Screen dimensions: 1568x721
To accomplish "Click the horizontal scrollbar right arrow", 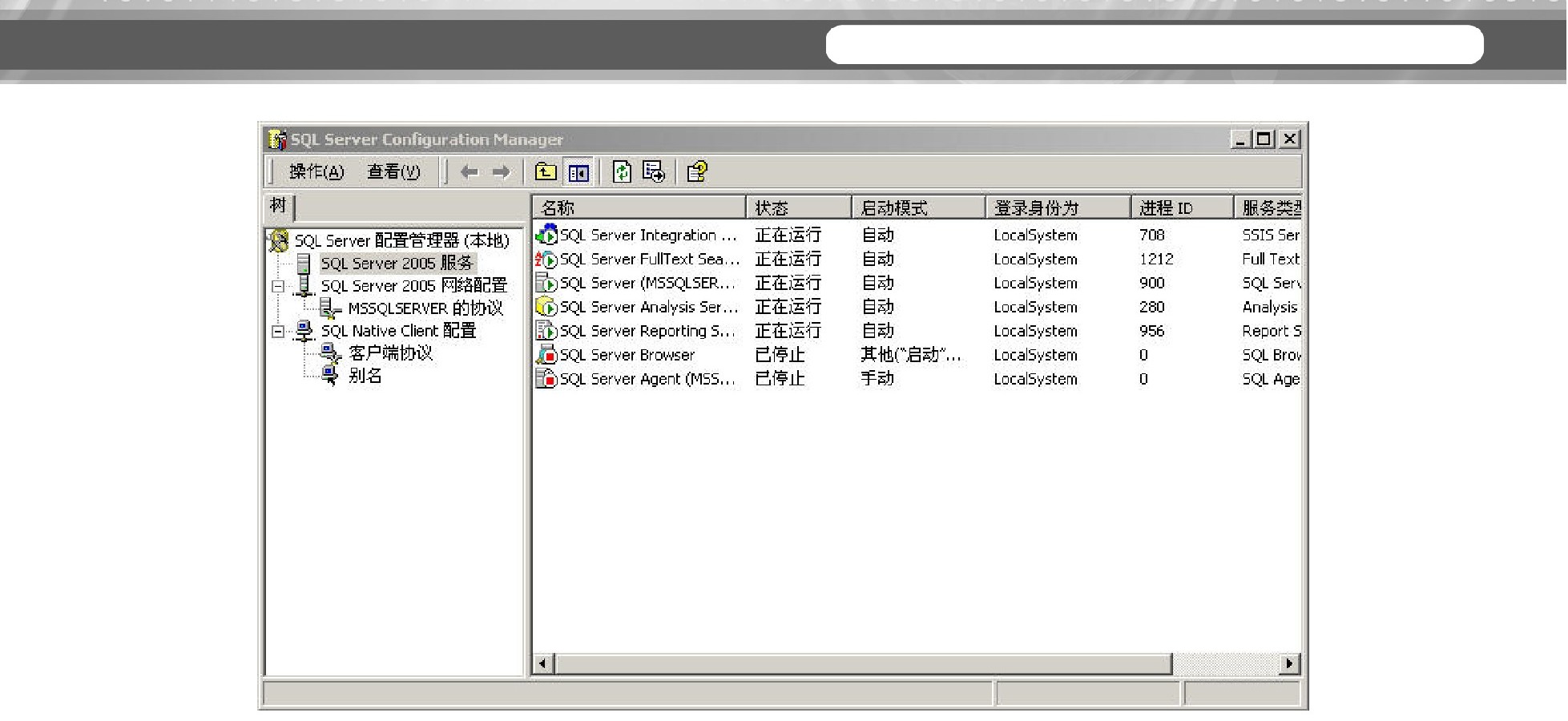I will pyautogui.click(x=1289, y=663).
